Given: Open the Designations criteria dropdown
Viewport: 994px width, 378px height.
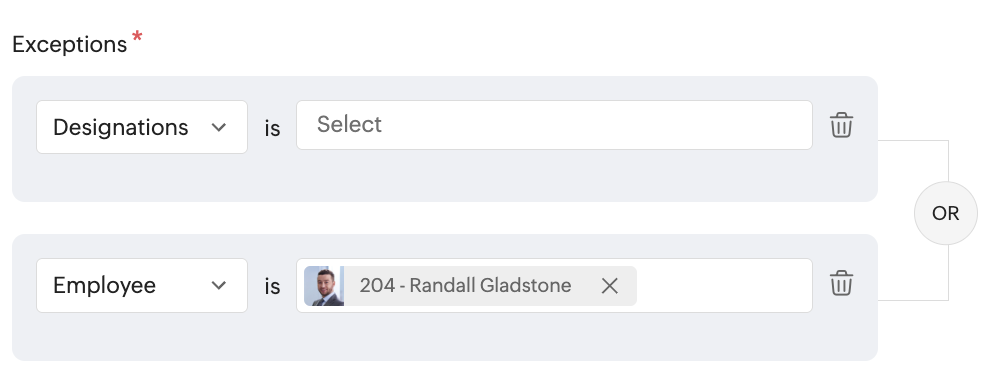Looking at the screenshot, I should [142, 127].
